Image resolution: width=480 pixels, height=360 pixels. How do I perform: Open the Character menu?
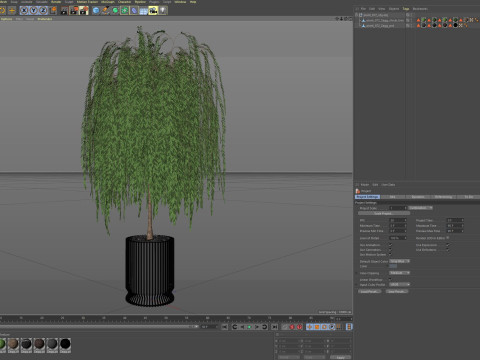tap(124, 2)
